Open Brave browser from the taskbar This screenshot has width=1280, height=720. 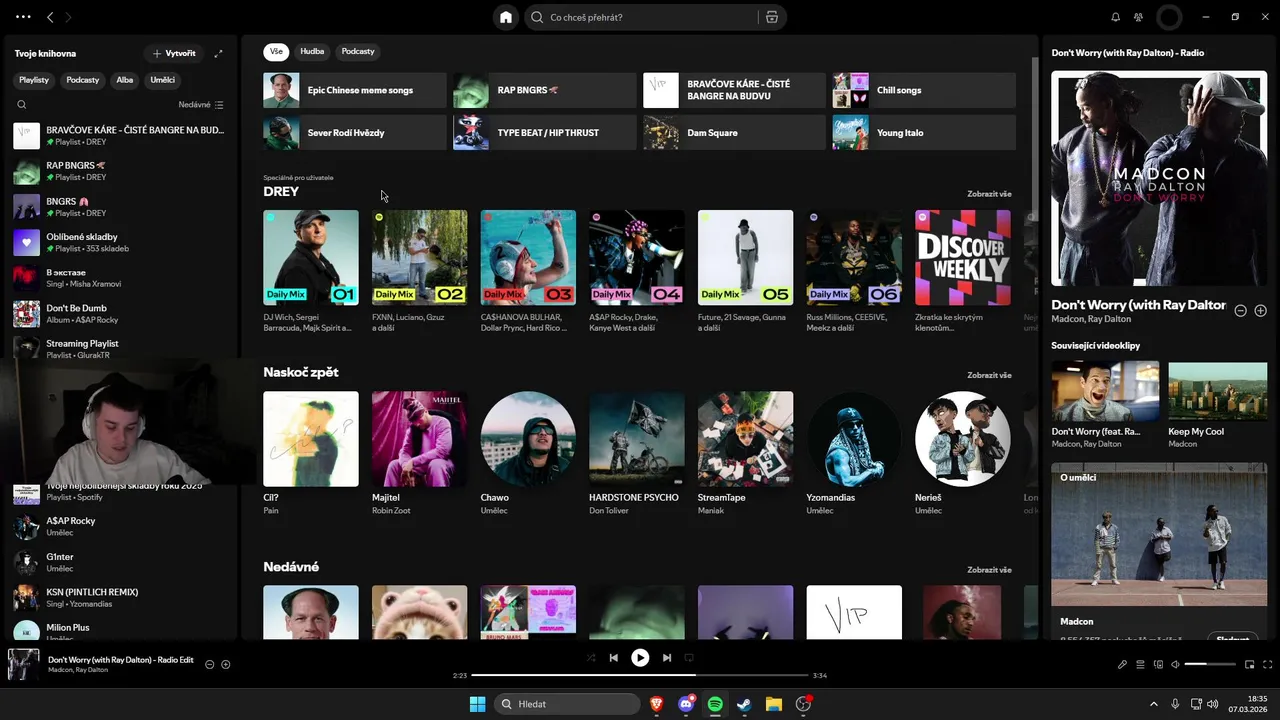tap(657, 704)
